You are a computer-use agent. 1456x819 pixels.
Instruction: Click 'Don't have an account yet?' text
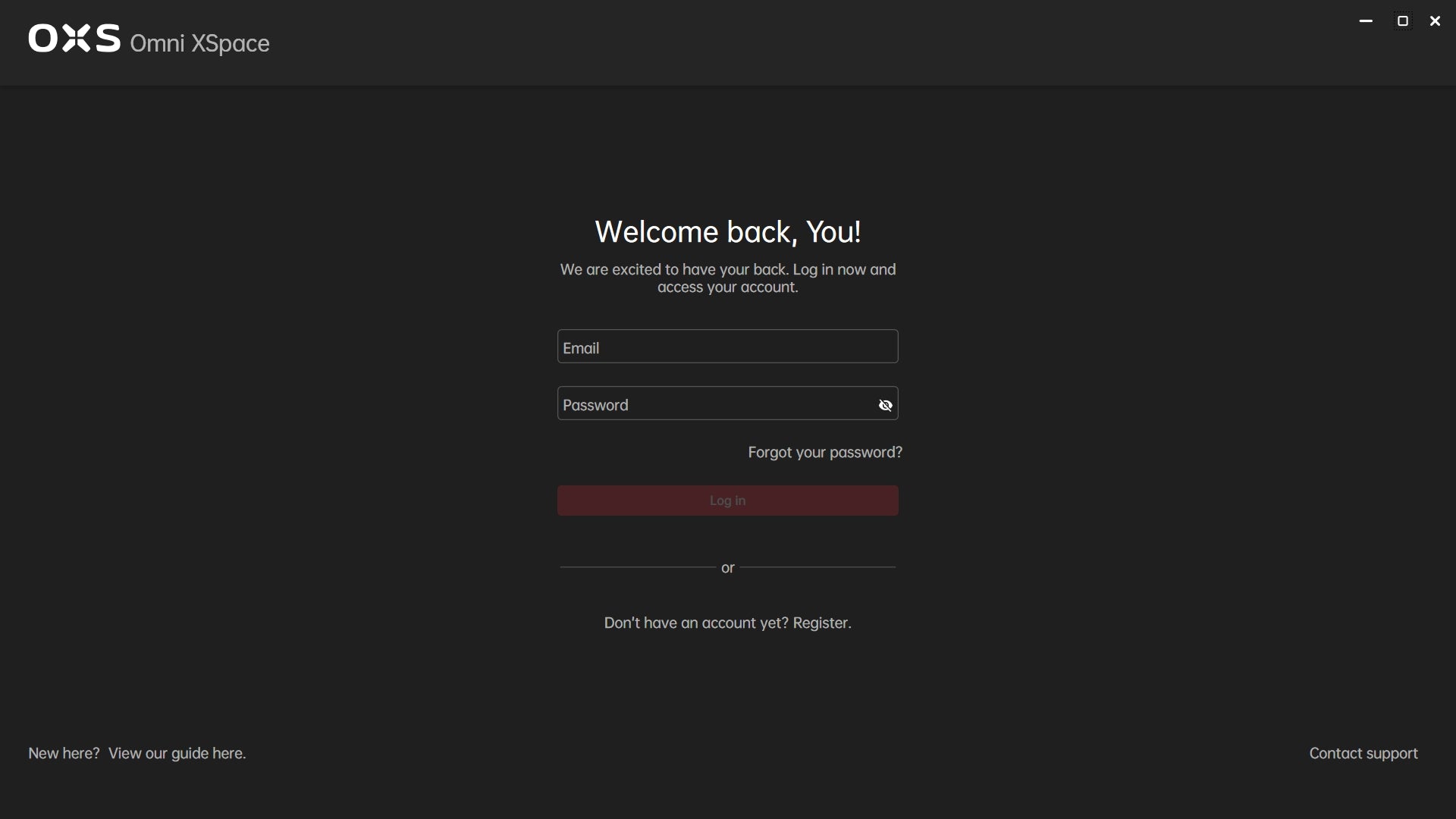(695, 623)
